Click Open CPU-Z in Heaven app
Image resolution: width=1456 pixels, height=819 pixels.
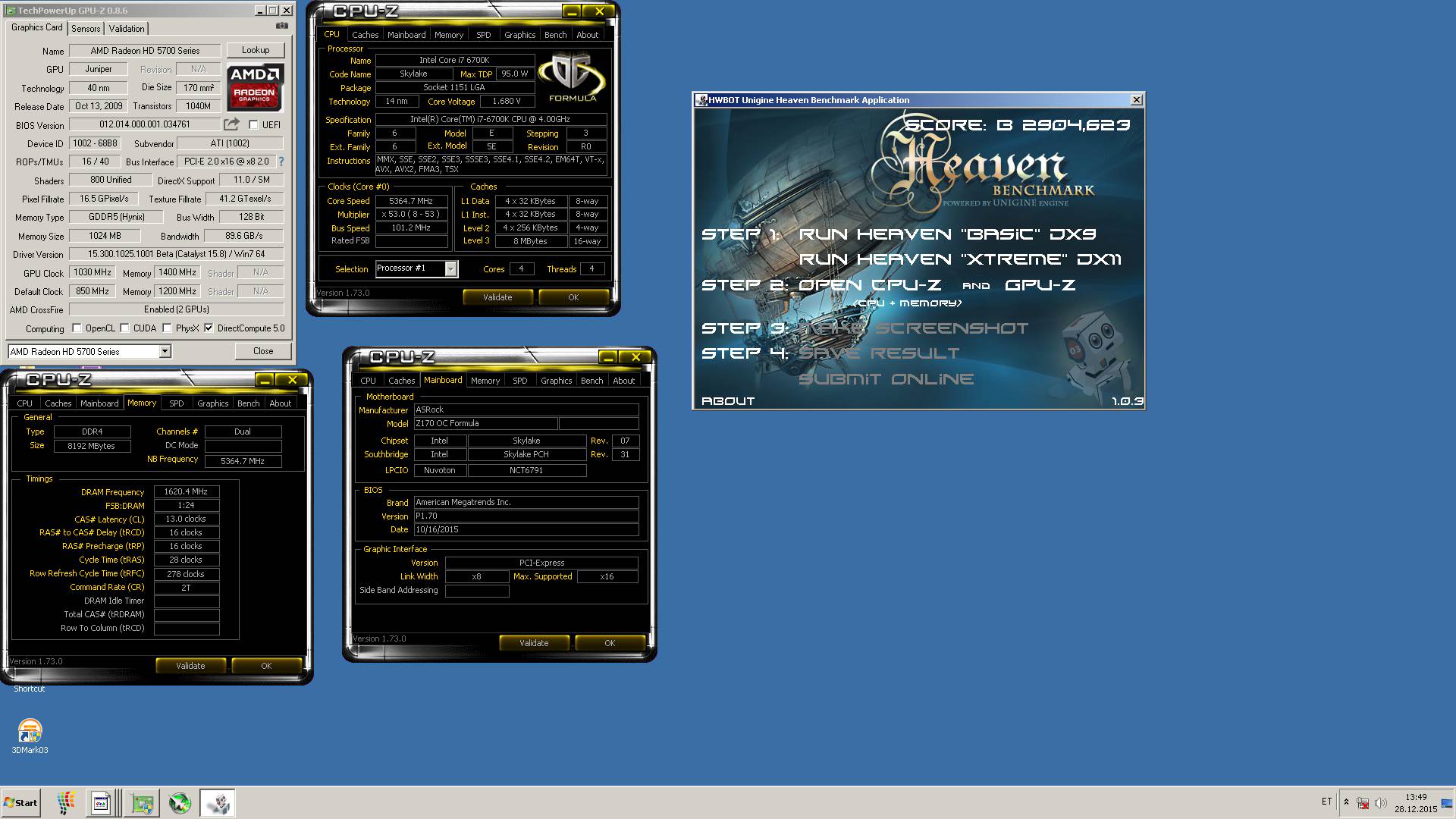[x=871, y=285]
